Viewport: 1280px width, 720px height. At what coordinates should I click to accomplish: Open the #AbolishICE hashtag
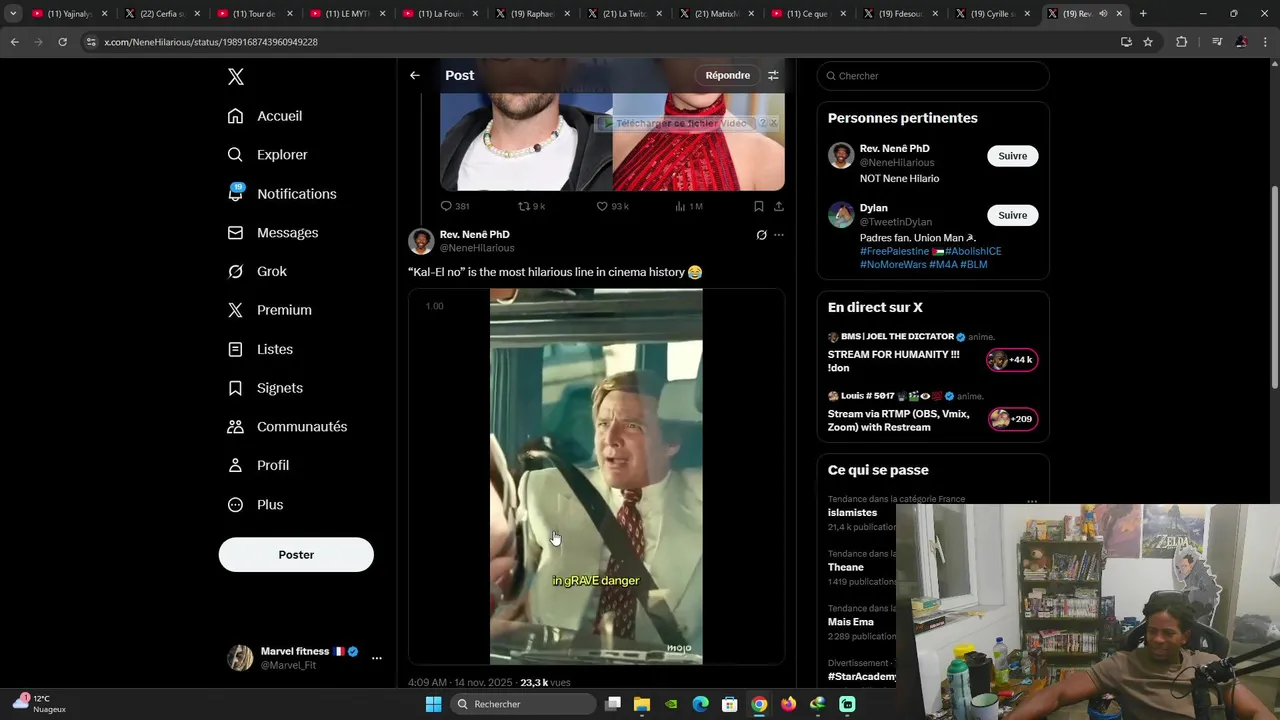point(973,251)
